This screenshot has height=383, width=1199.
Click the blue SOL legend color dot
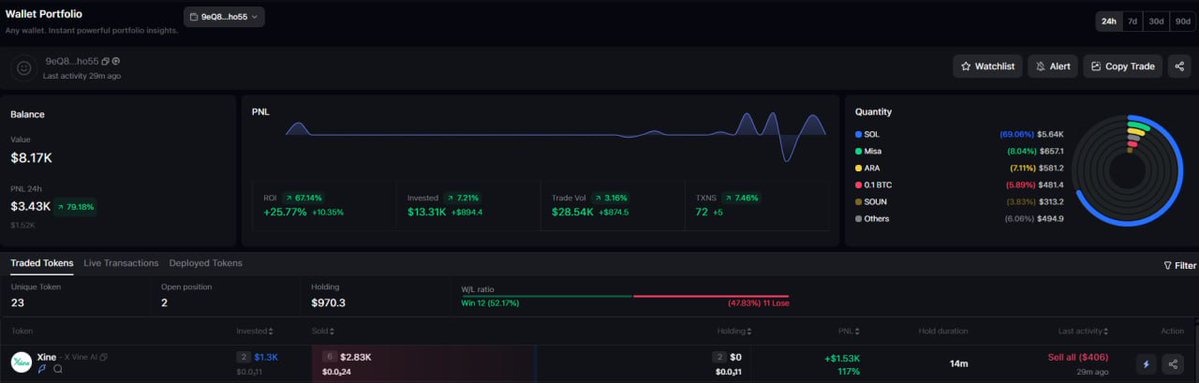(x=859, y=135)
